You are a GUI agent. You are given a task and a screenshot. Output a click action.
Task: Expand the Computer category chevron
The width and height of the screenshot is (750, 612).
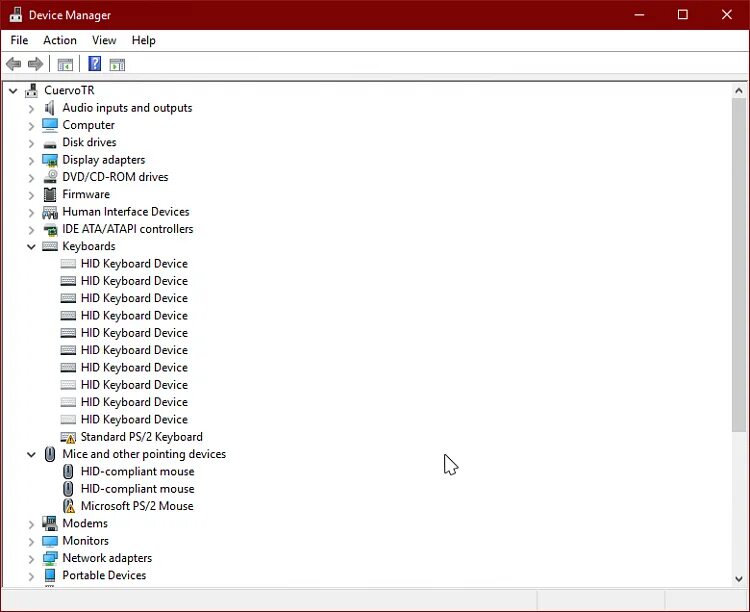click(31, 126)
